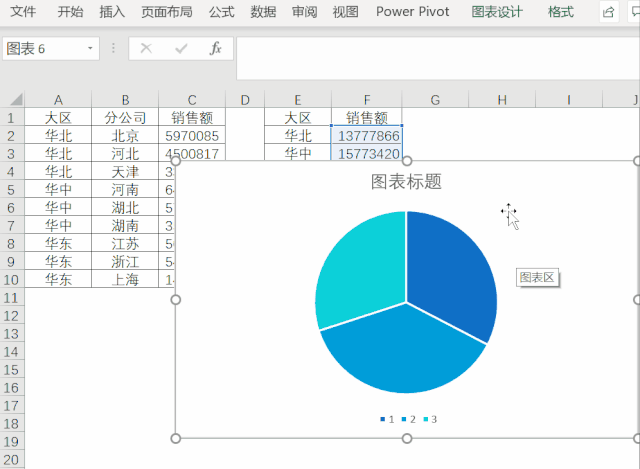Click cell B8 containing 江苏
The width and height of the screenshot is (640, 469).
pos(125,243)
